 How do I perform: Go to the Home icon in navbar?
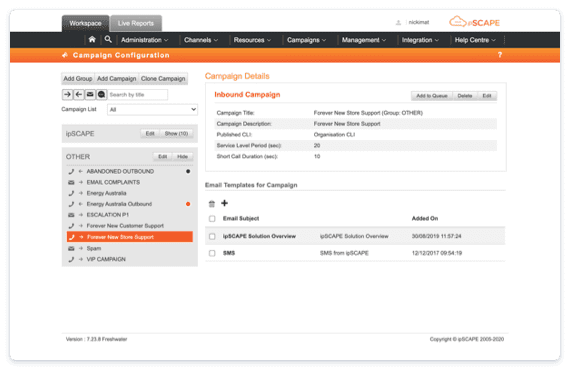pyautogui.click(x=92, y=39)
